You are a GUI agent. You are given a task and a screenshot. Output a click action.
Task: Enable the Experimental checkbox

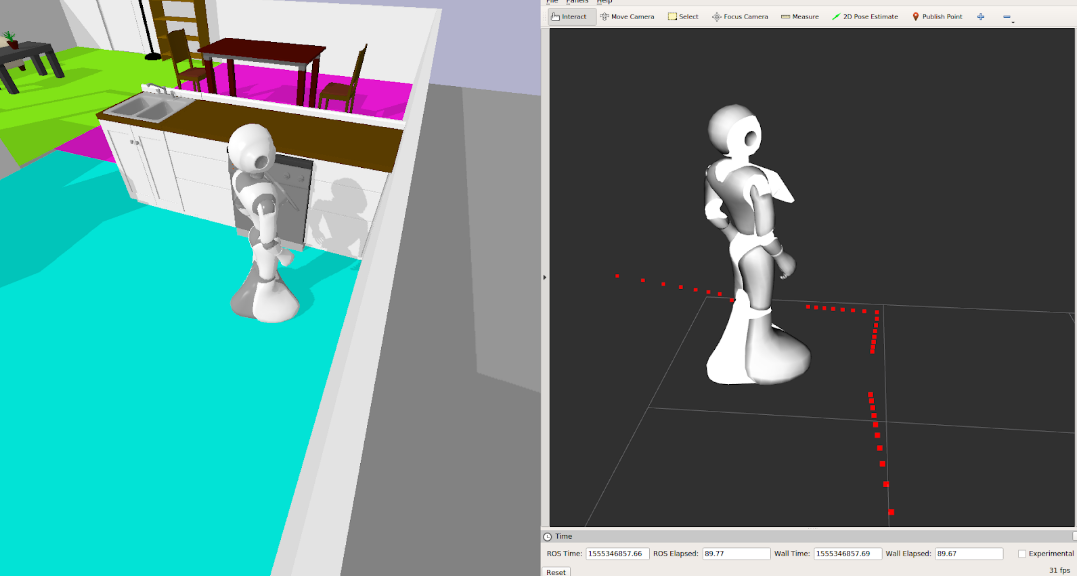pyautogui.click(x=1022, y=553)
